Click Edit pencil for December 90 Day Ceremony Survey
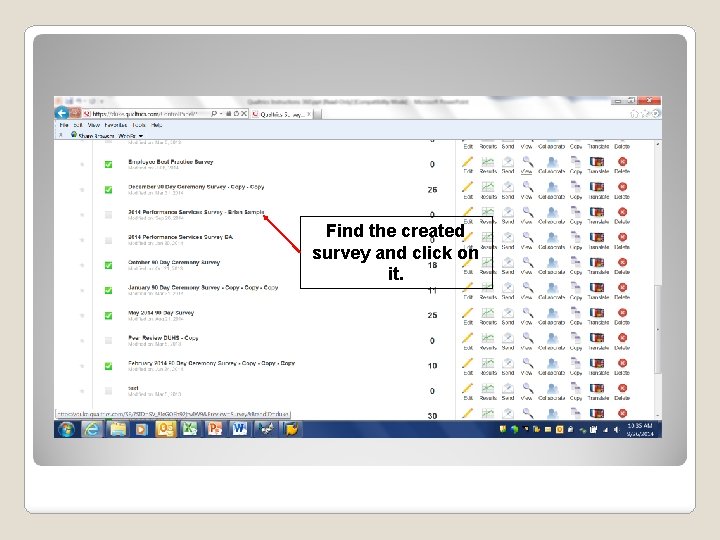The image size is (720, 540). pos(467,187)
